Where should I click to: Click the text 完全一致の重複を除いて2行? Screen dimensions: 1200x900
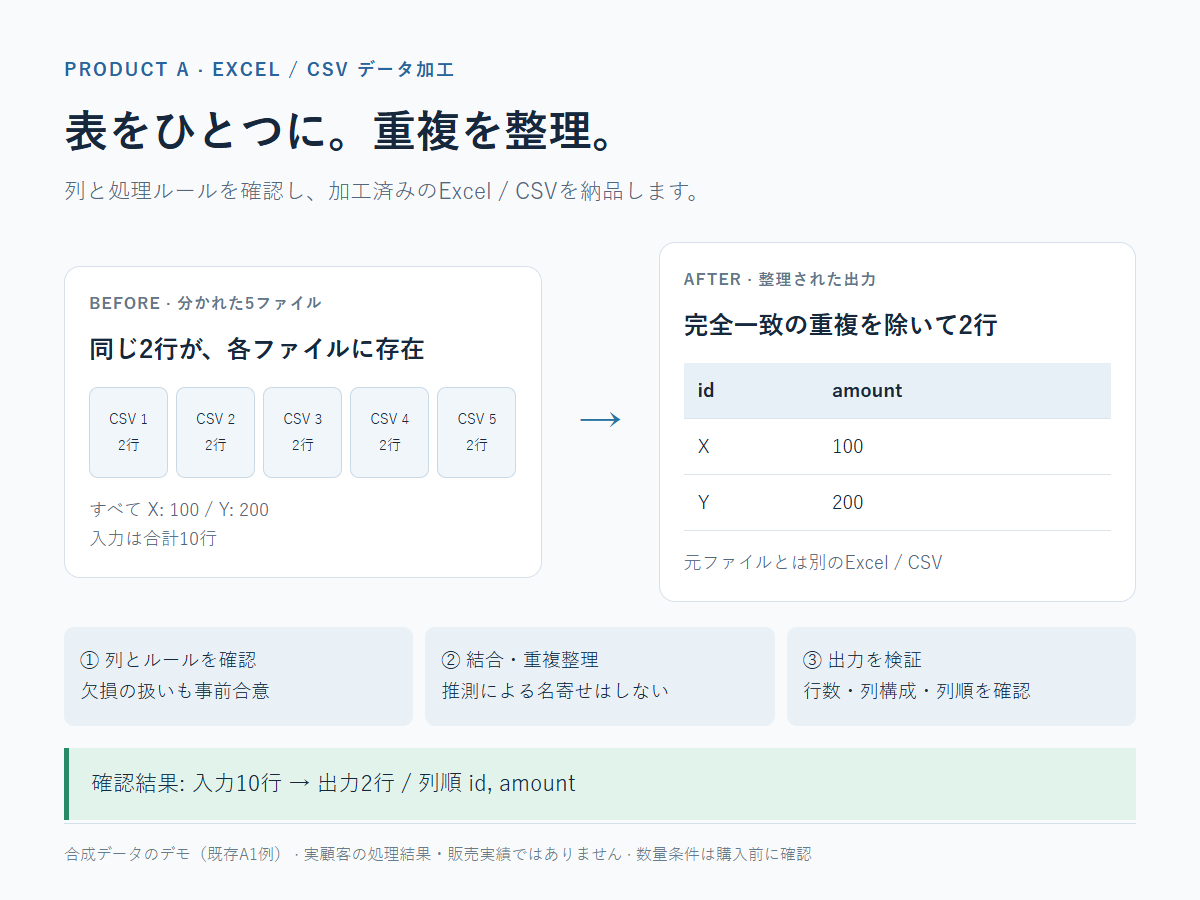pyautogui.click(x=841, y=325)
